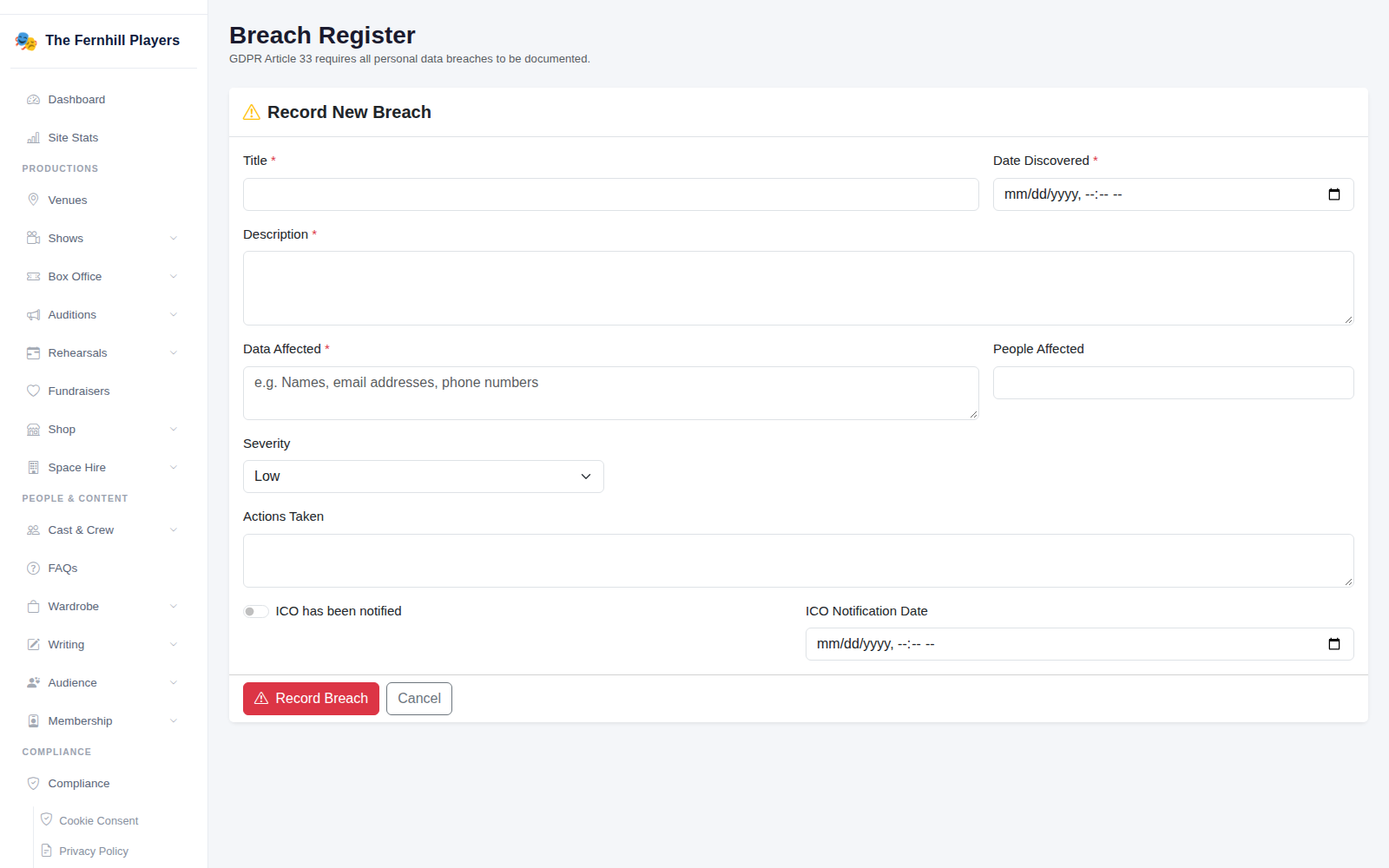This screenshot has width=1389, height=868.
Task: Open the Severity dropdown
Action: tap(424, 477)
